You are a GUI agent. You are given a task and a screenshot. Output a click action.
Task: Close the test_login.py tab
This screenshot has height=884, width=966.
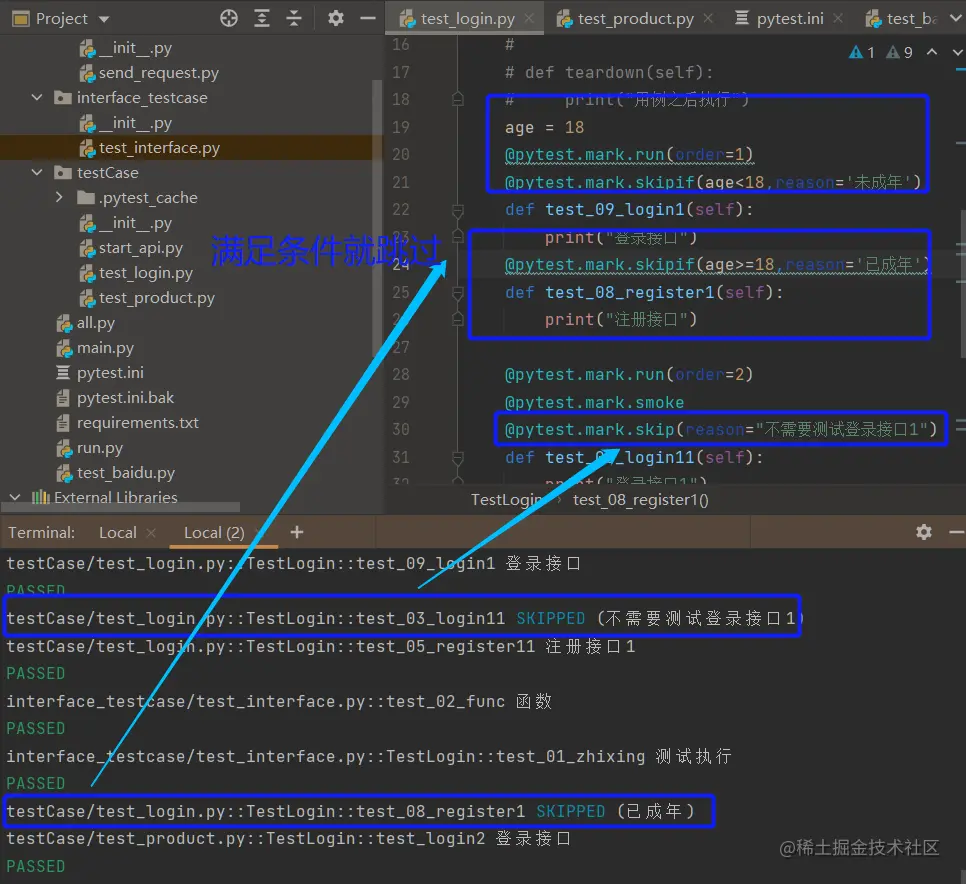point(529,19)
